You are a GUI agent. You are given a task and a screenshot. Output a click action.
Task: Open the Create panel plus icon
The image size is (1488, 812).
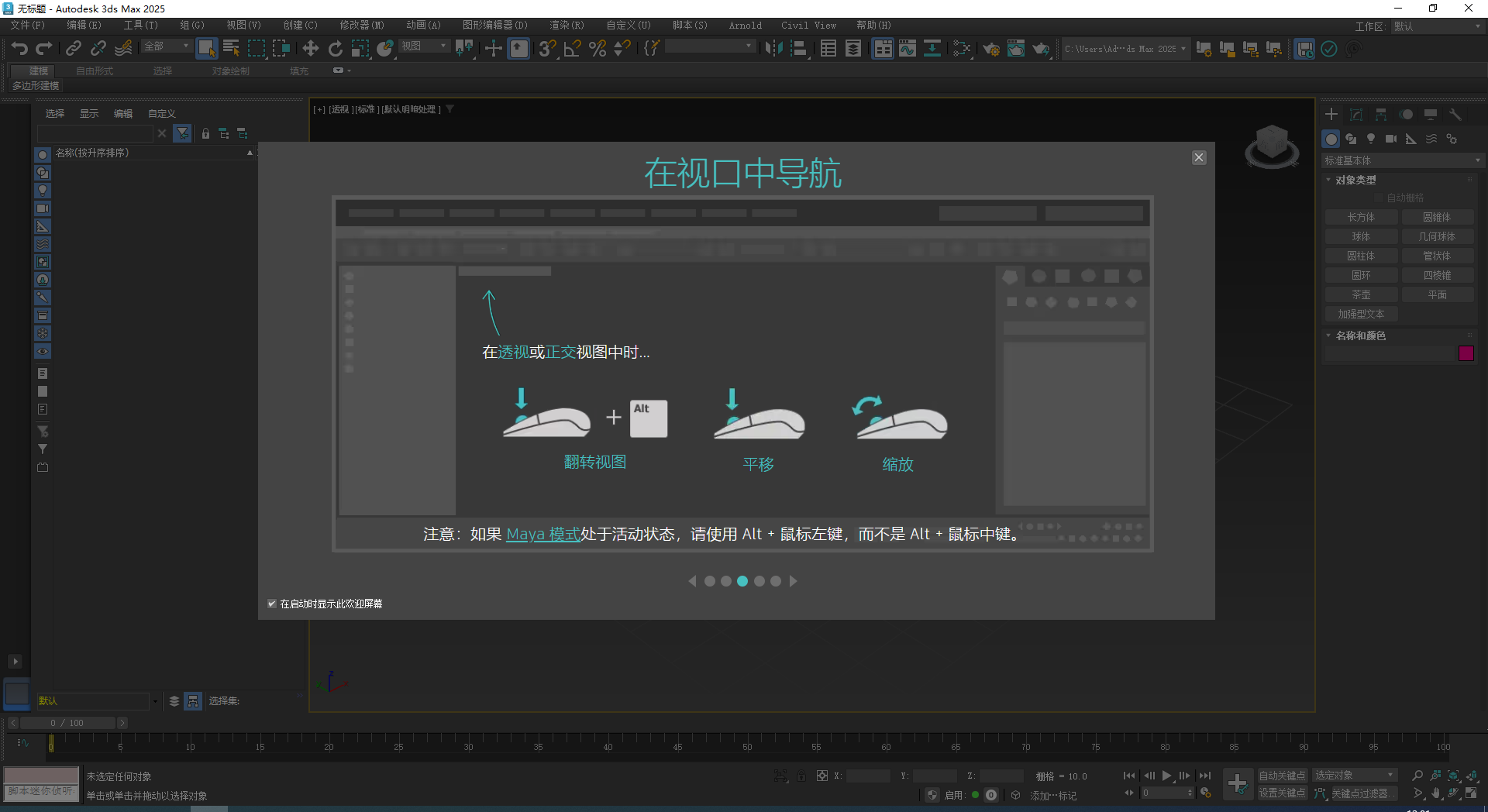(x=1331, y=114)
